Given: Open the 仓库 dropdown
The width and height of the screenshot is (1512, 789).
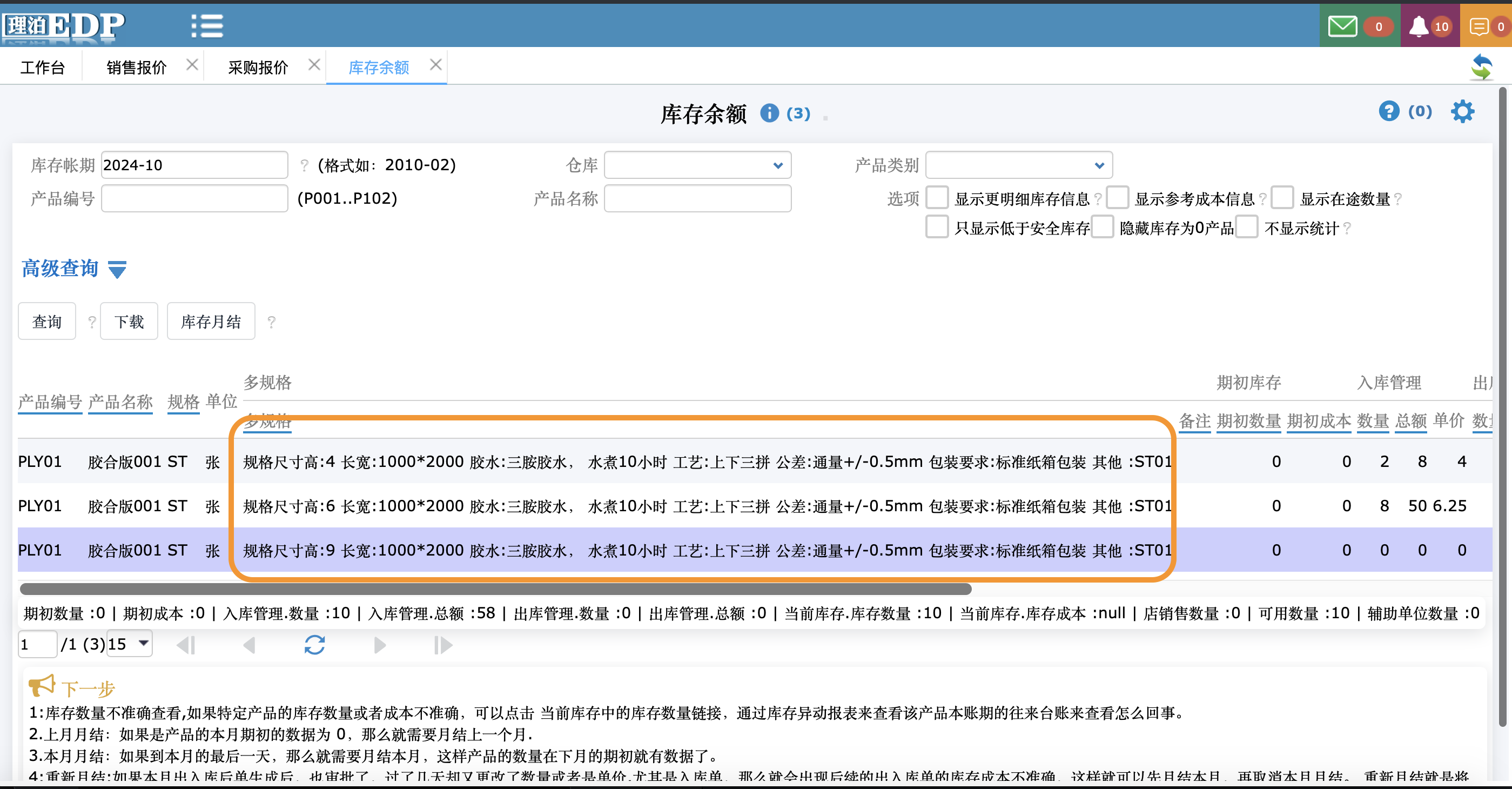Looking at the screenshot, I should tap(697, 165).
